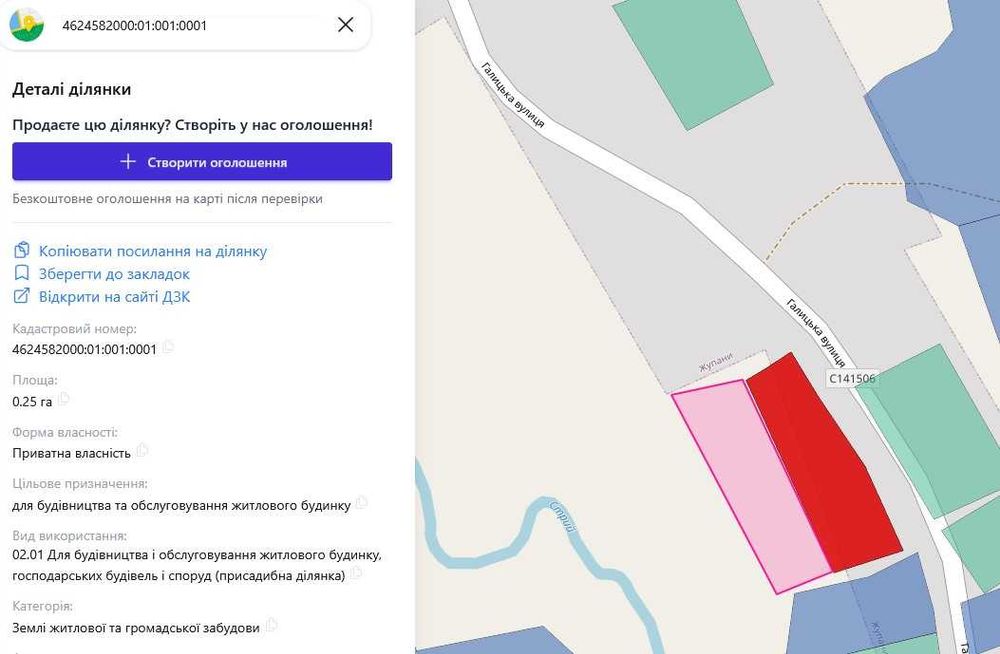Copy the 'Приватна власність' ownership value
This screenshot has height=654, width=1000.
142,451
